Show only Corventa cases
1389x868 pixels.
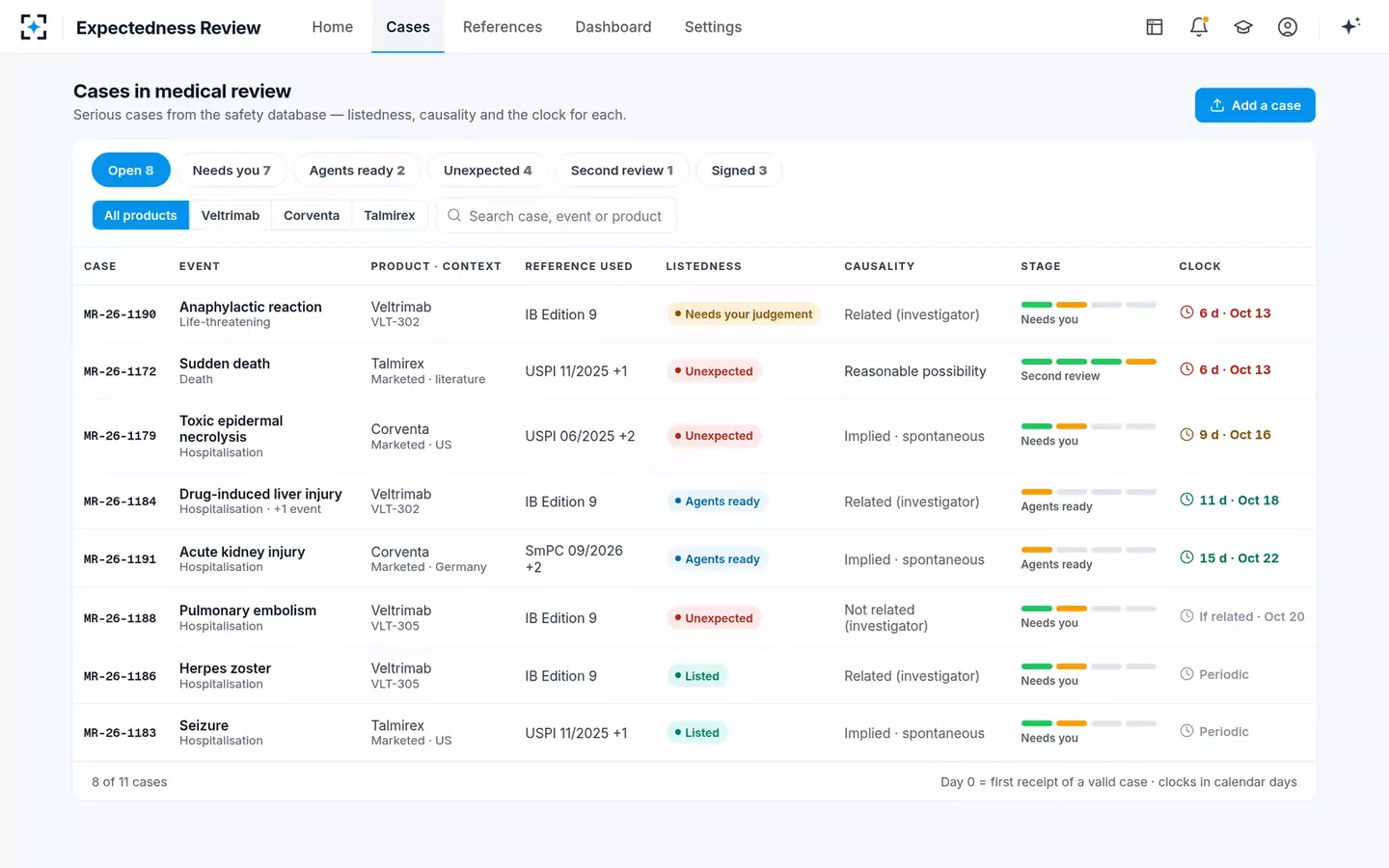pos(312,215)
